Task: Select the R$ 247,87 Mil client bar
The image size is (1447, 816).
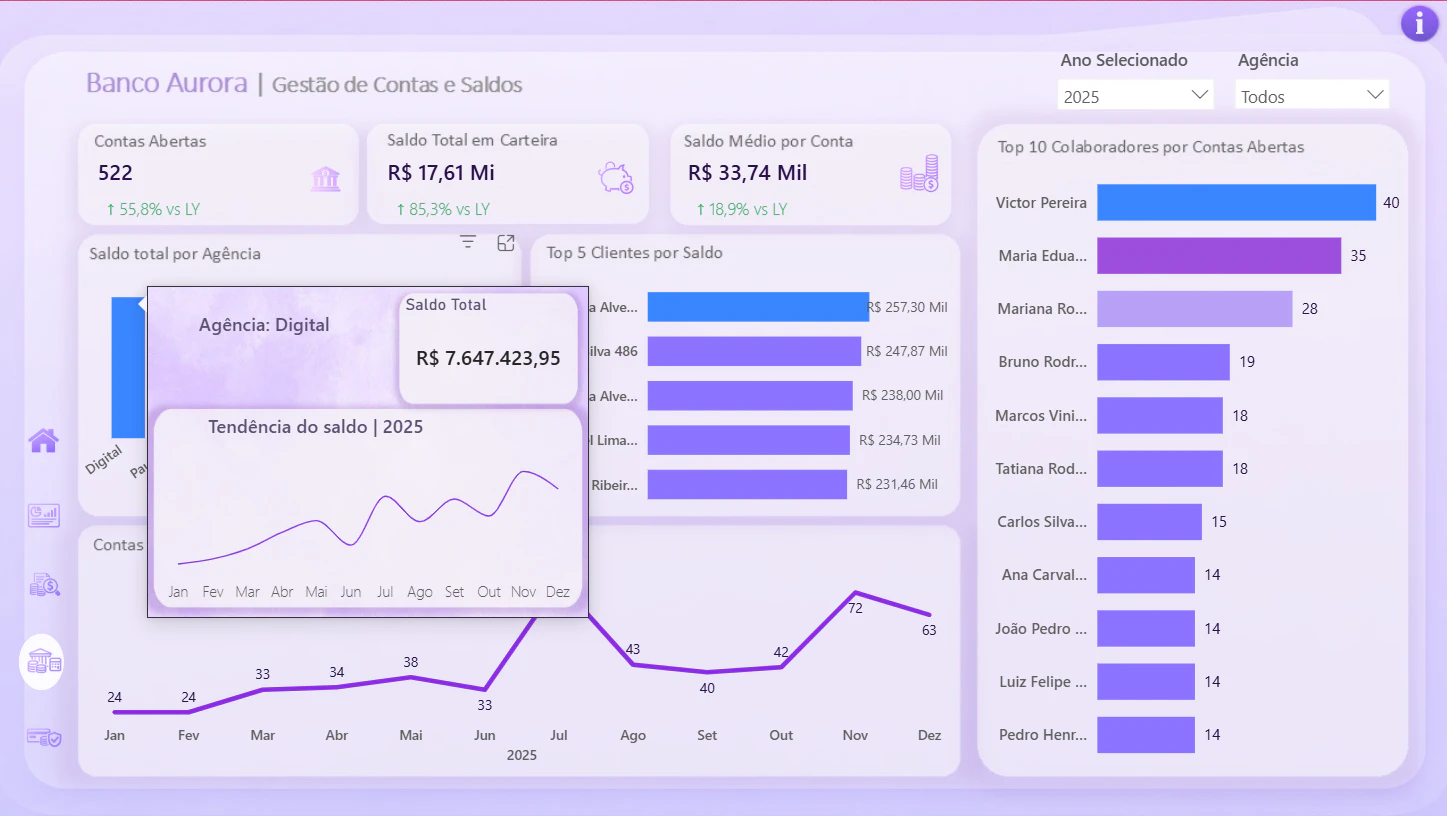Action: (x=754, y=351)
